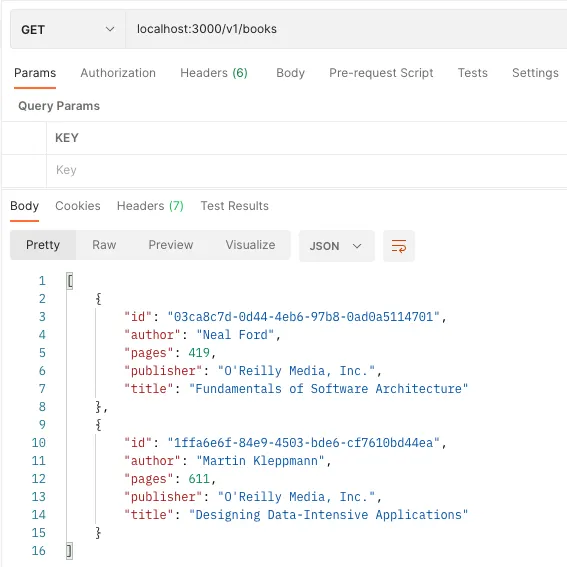Click the Key parameter input field
Screen dimensions: 567x567
(307, 170)
